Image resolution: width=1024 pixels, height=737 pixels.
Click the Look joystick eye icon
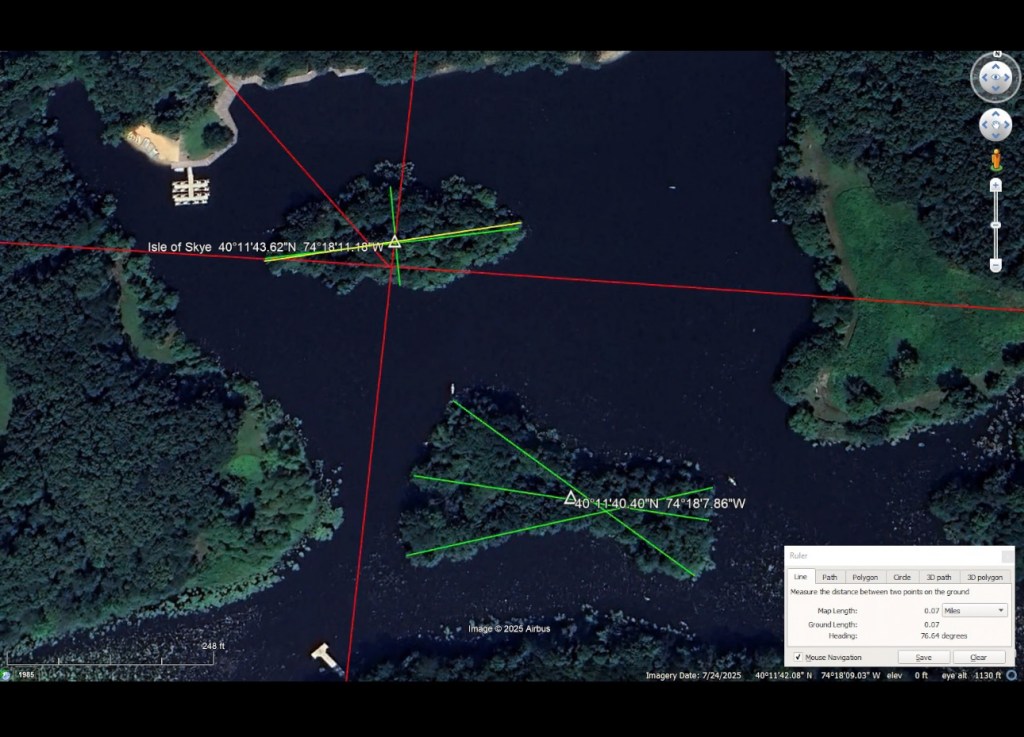[995, 76]
